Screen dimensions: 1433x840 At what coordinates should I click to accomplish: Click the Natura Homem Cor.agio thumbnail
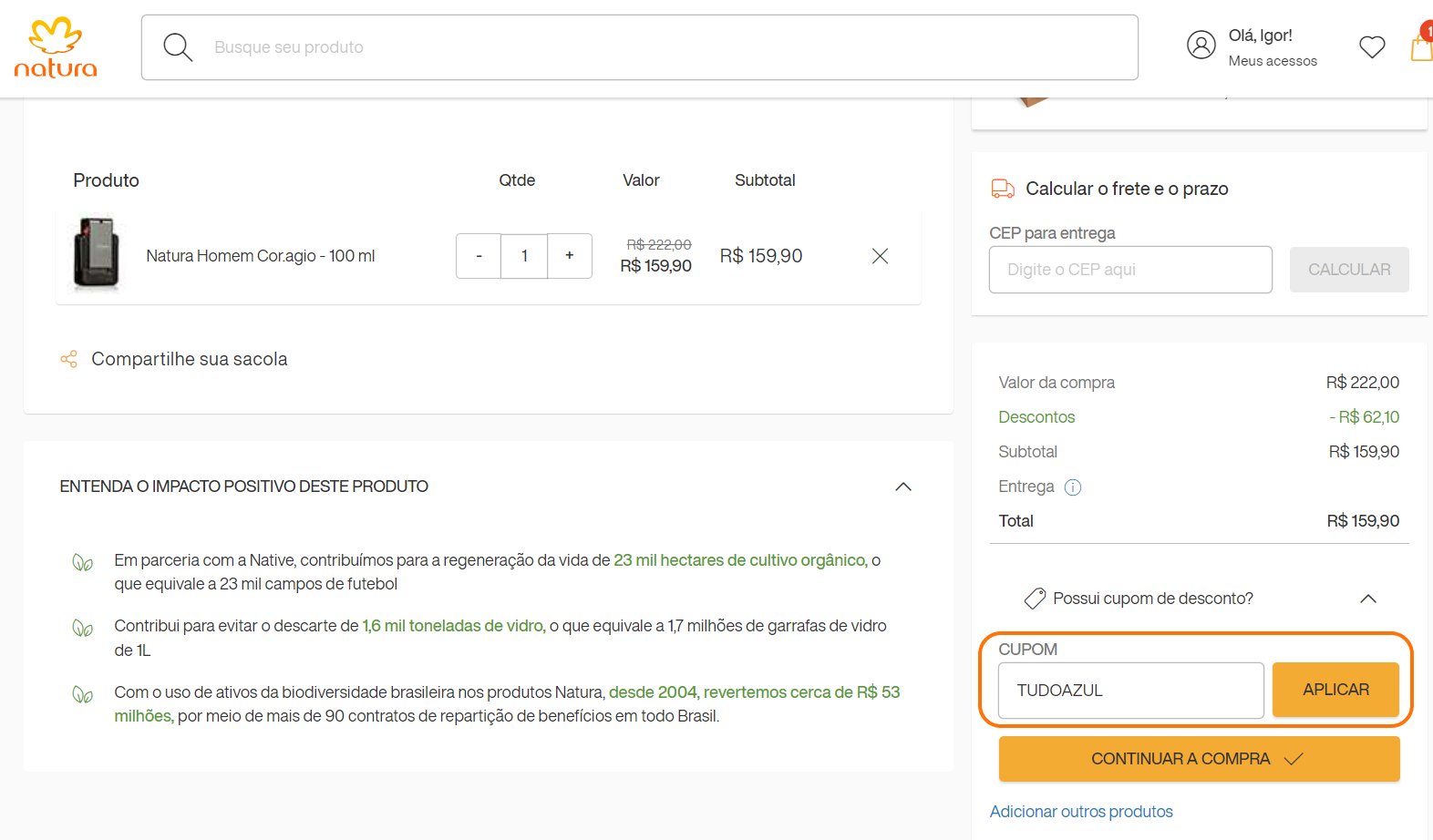[x=96, y=254]
